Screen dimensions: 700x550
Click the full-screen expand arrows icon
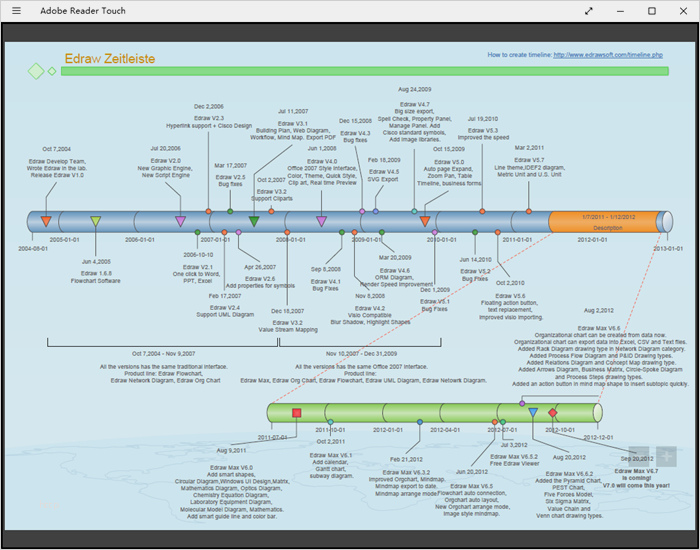(589, 10)
